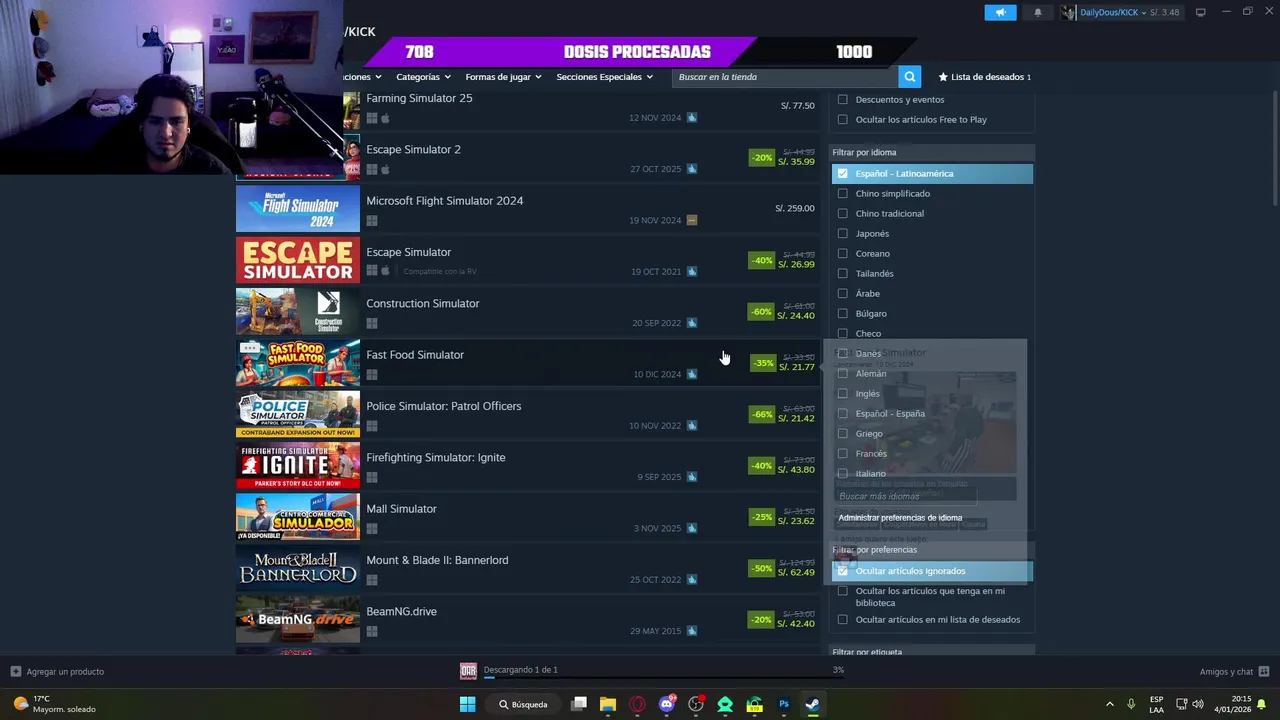1280x720 pixels.
Task: Click Descargando 1 de 1 status text
Action: (x=520, y=670)
